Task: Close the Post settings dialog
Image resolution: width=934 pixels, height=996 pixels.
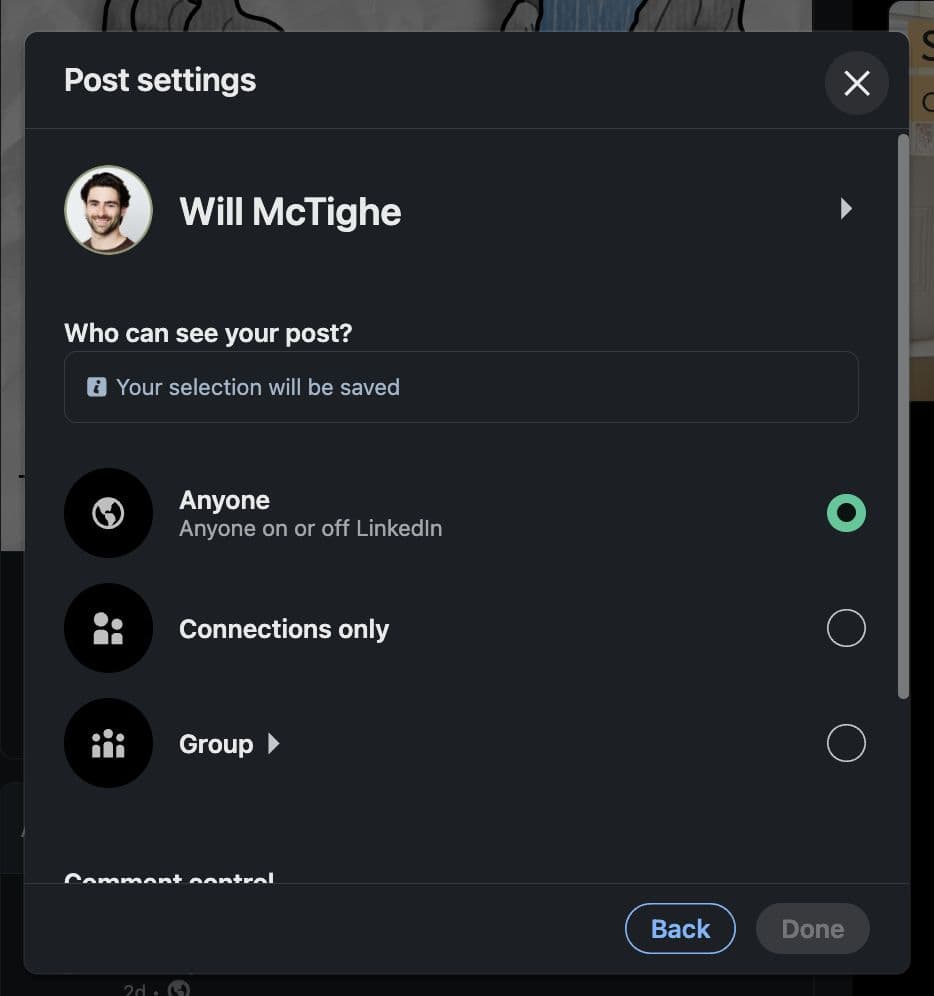Action: [856, 83]
